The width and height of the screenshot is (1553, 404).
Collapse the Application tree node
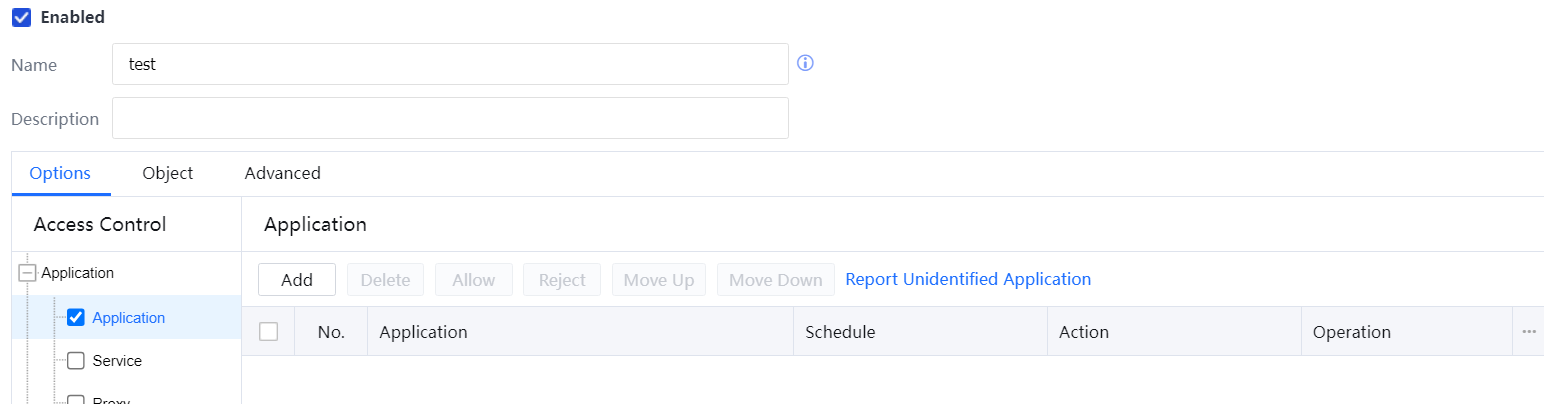point(27,273)
